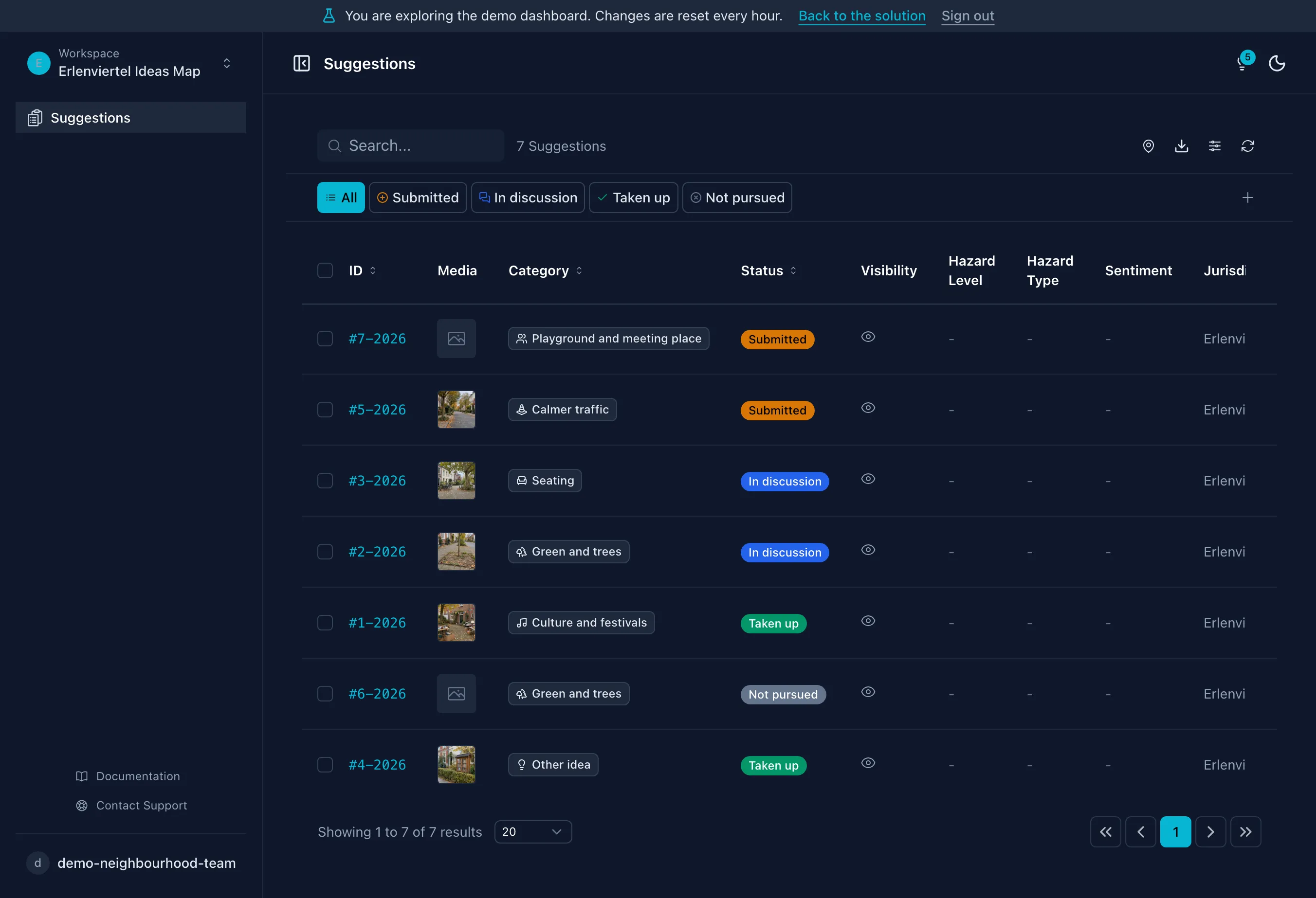Switch to the Submitted tab

click(418, 198)
